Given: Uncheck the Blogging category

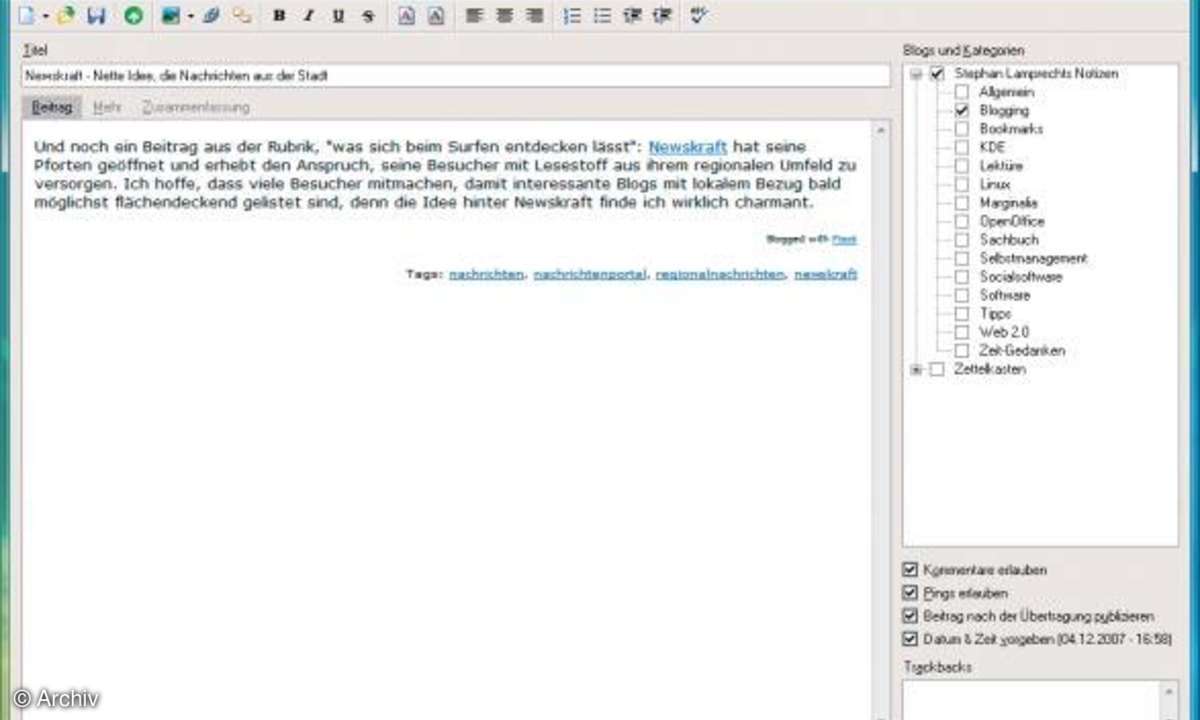Looking at the screenshot, I should coord(961,111).
